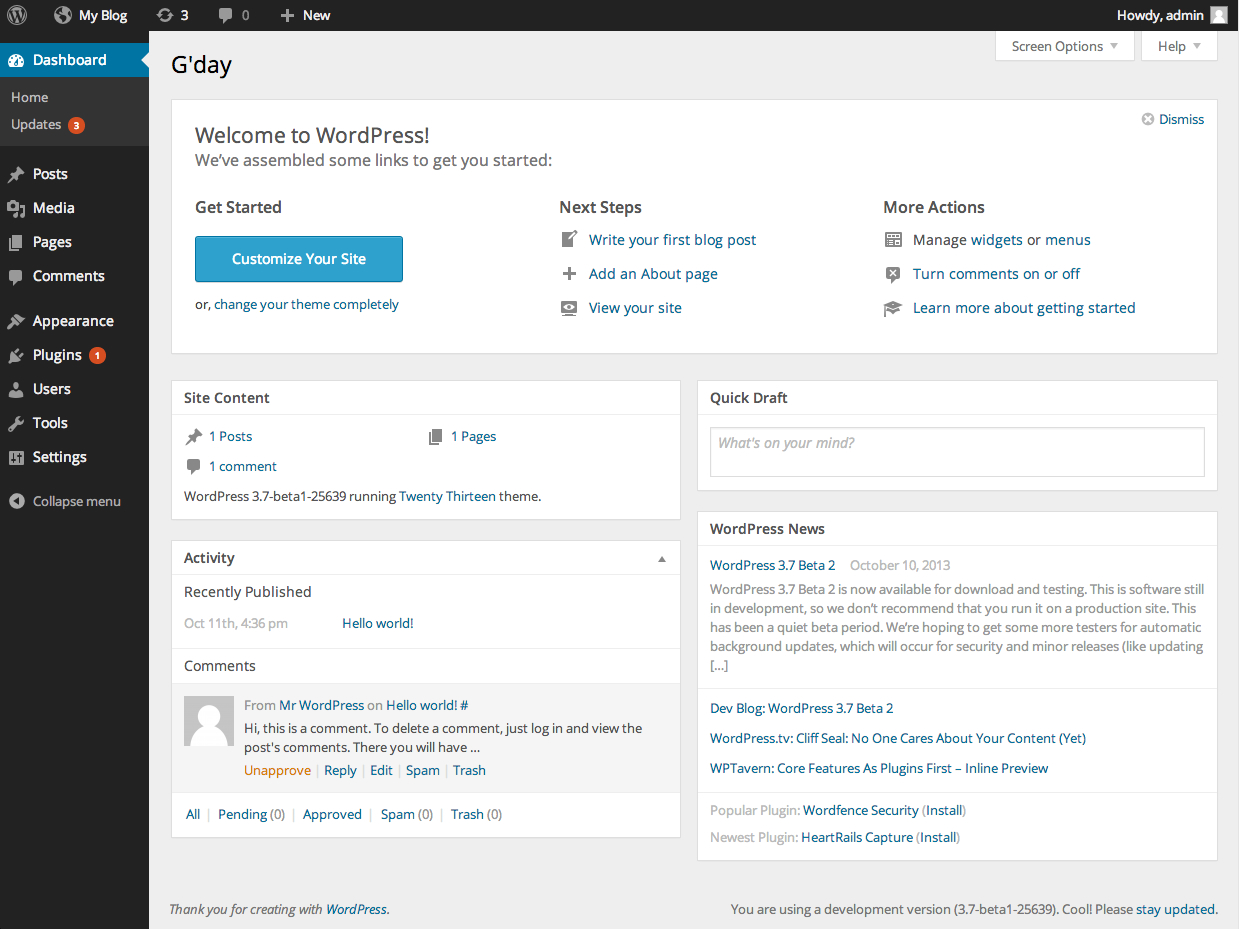Click plus icon beside Add an About page

569,274
